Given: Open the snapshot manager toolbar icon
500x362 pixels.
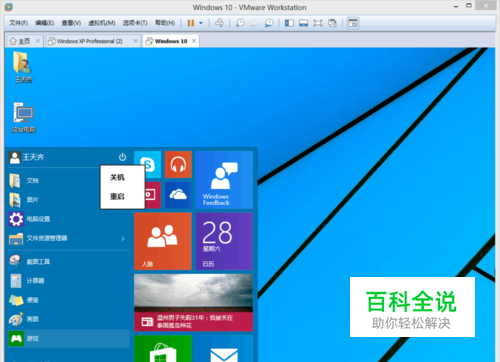Looking at the screenshot, I should tap(269, 23).
